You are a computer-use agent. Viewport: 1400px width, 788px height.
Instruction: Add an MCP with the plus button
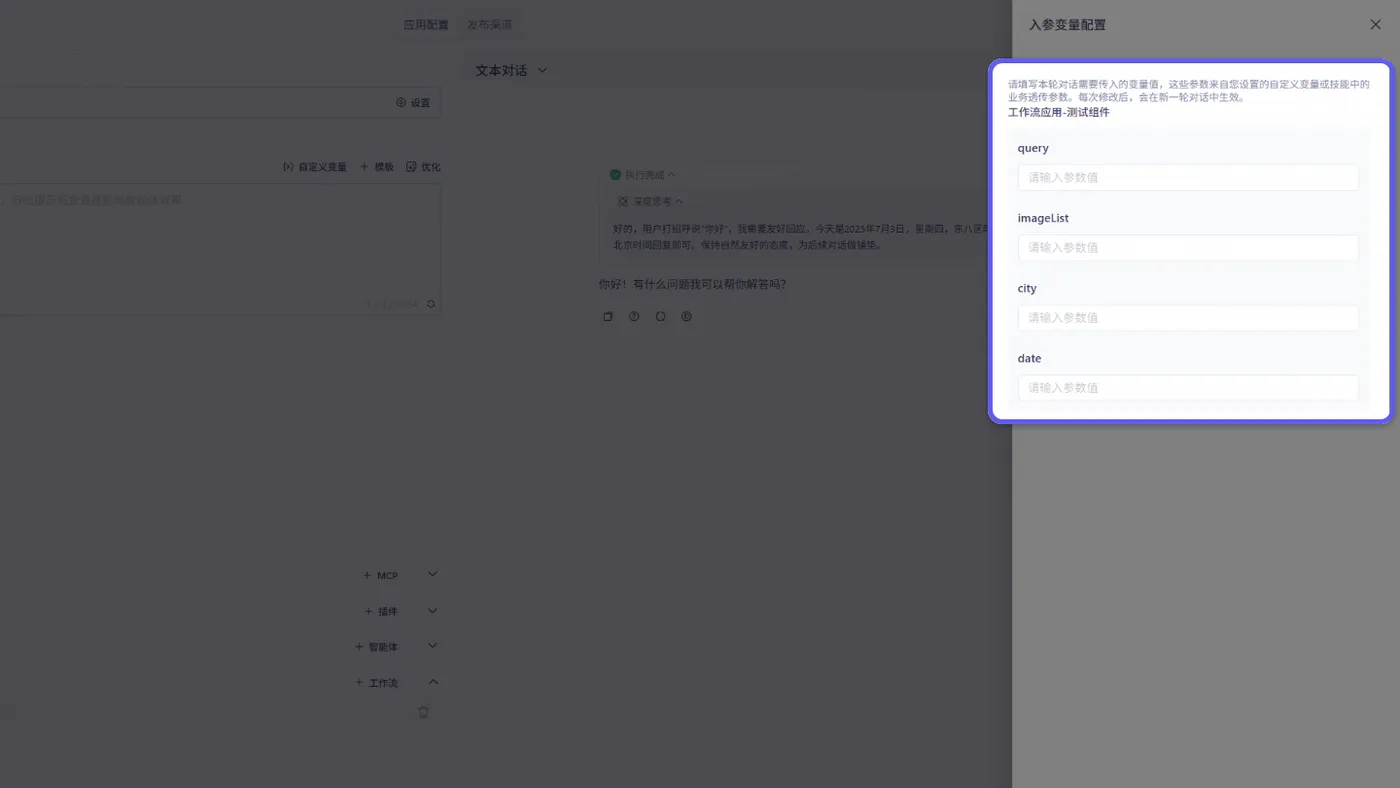(x=380, y=575)
